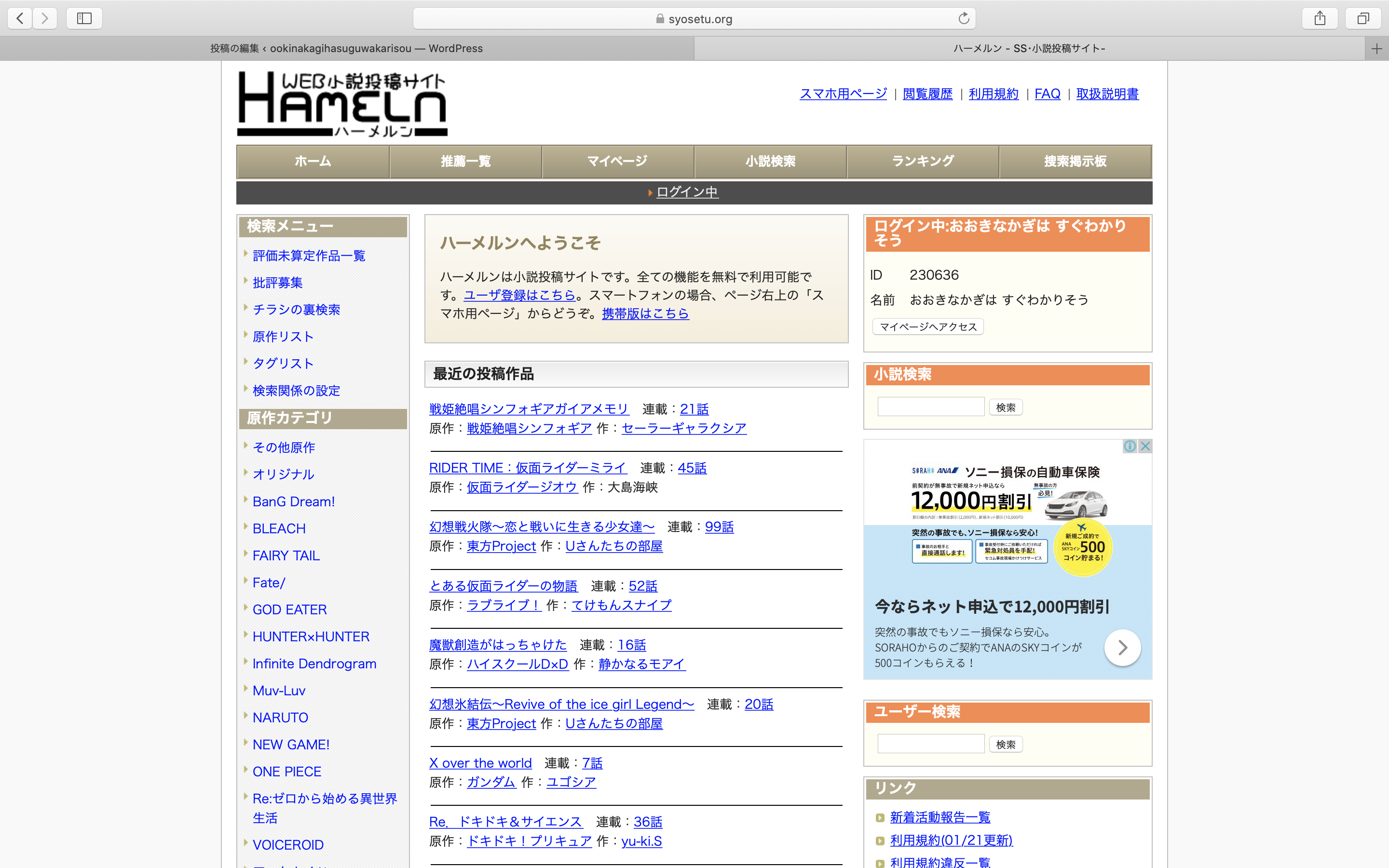Select the Fate/ category
Viewport: 1389px width, 868px height.
click(x=269, y=583)
